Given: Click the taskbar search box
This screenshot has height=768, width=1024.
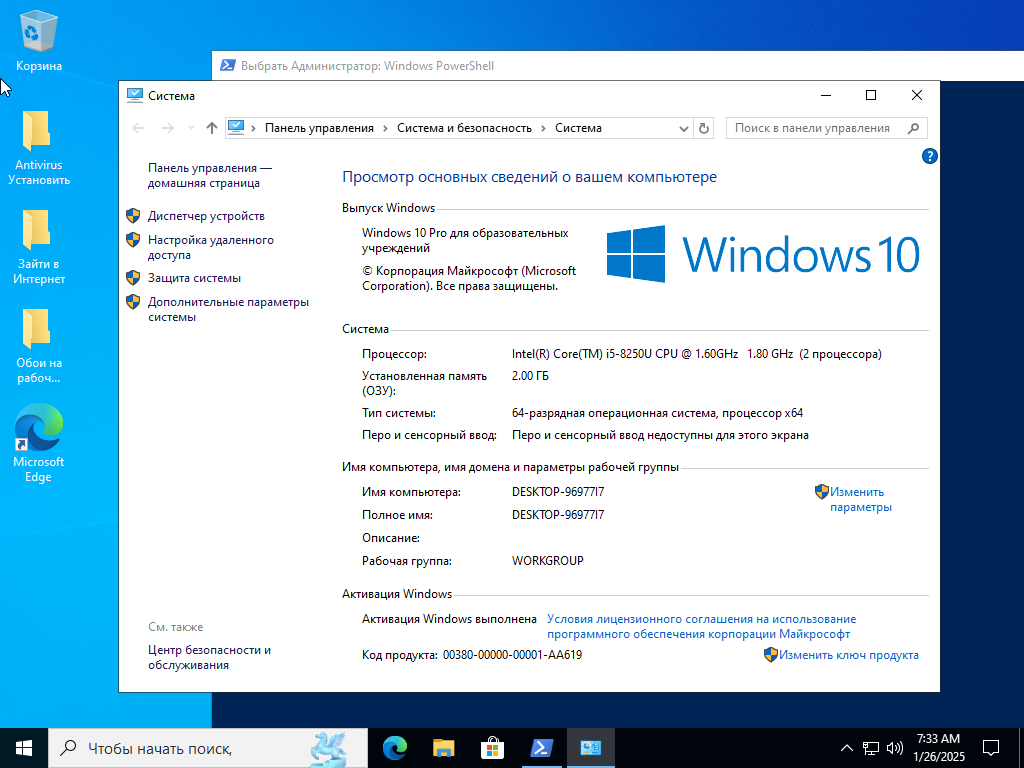Looking at the screenshot, I should coord(208,748).
